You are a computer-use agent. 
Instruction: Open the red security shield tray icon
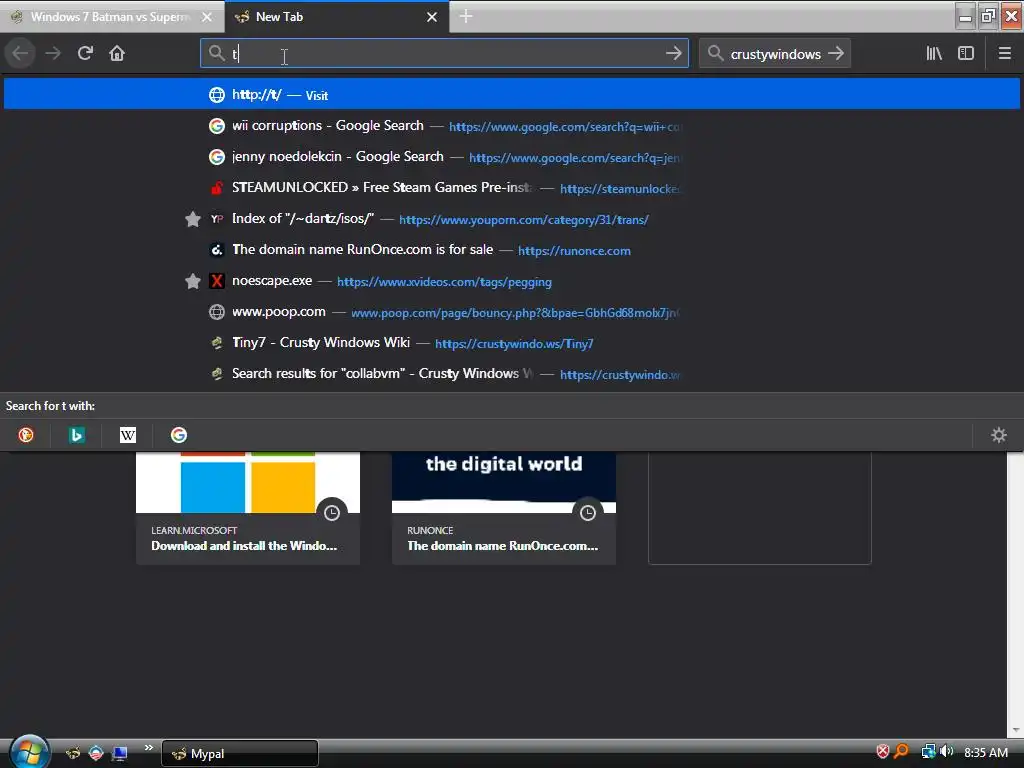[x=882, y=752]
